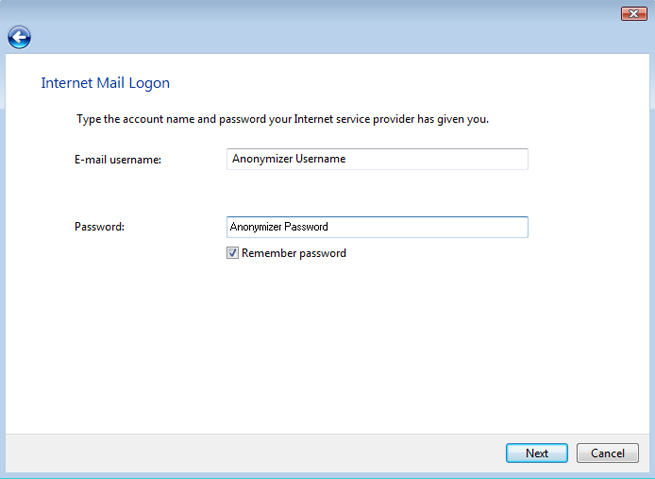The width and height of the screenshot is (655, 479).
Task: Toggle the Remember password checkbox
Action: pos(233,254)
